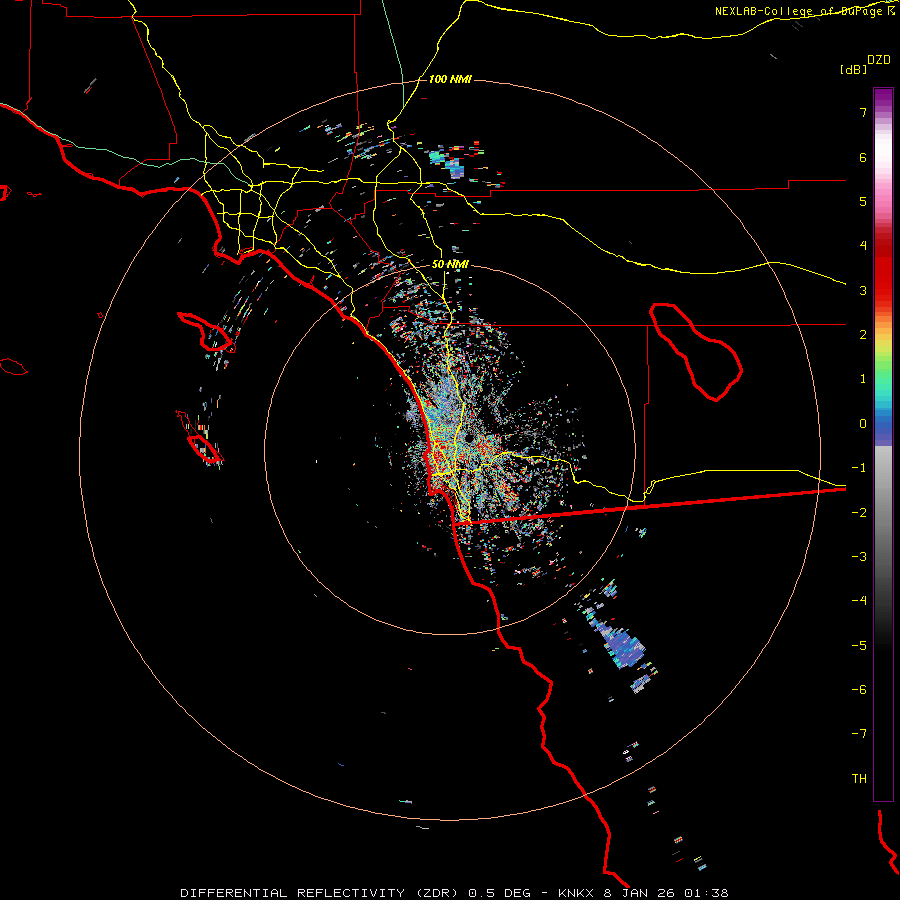The height and width of the screenshot is (900, 900).
Task: Select the -5 dB scale label
Action: pyautogui.click(x=859, y=646)
